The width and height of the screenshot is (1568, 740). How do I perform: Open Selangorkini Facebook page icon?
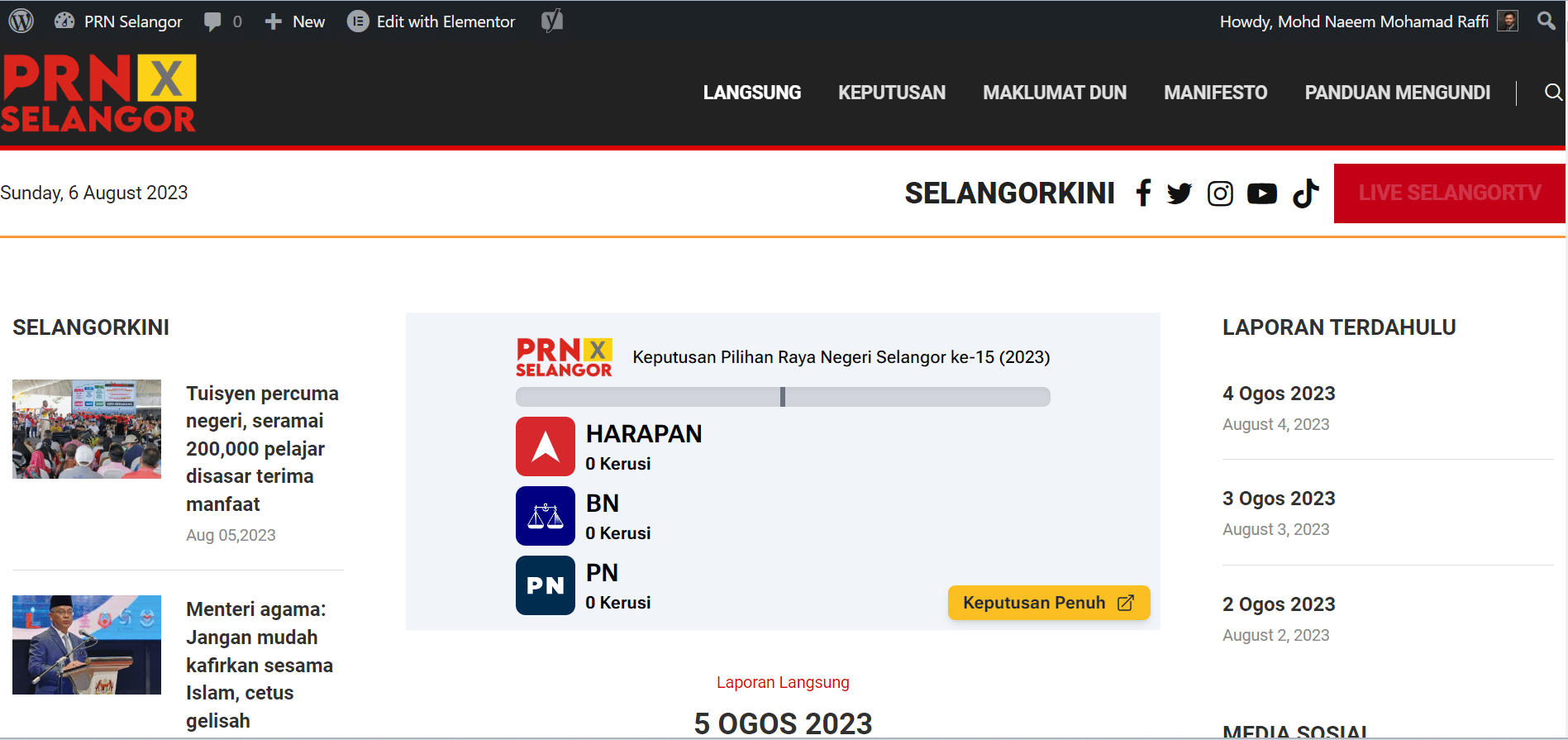pos(1143,193)
